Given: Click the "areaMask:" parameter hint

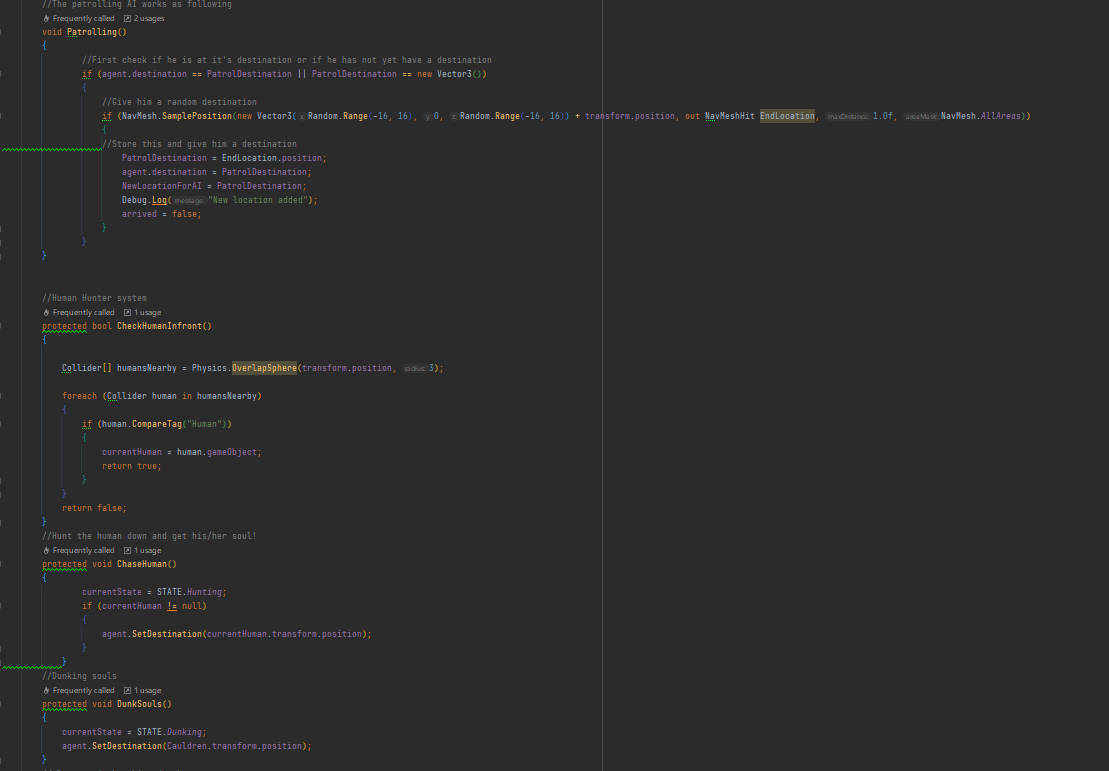Looking at the screenshot, I should [x=921, y=117].
